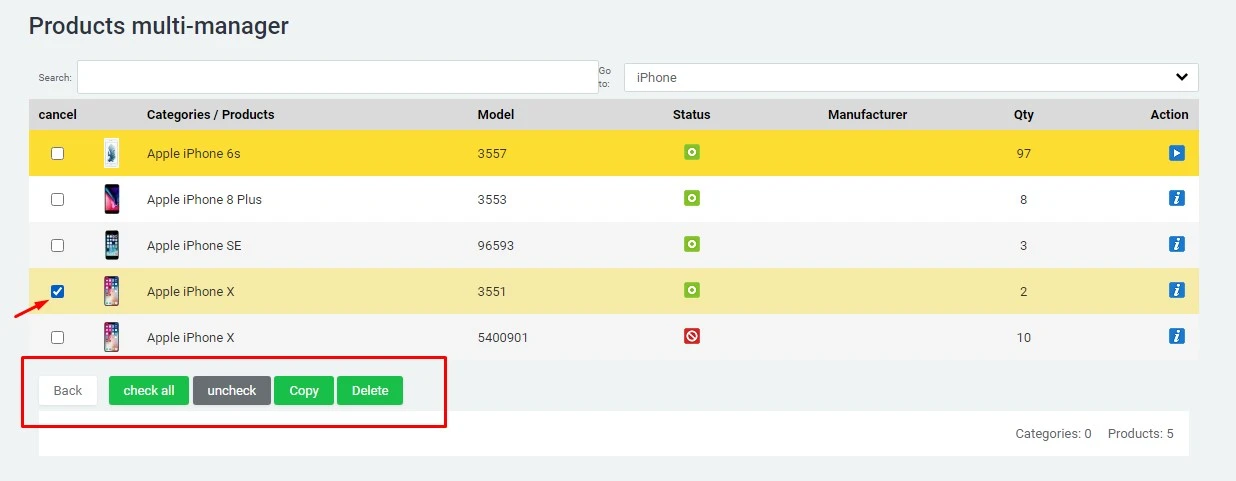Click Apple iPhone SE product thumbnail
Viewport: 1236px width, 481px height.
tap(112, 245)
